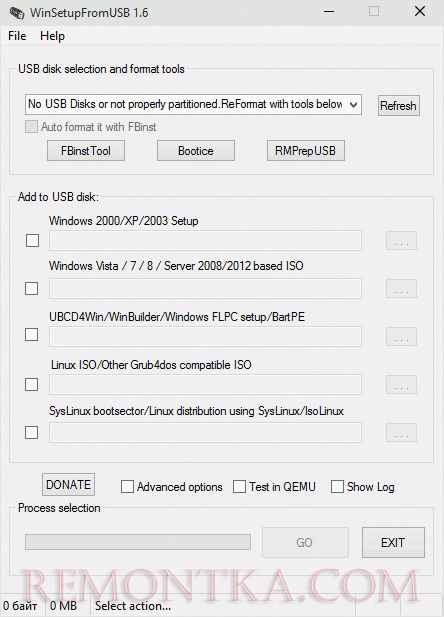Enable Windows 2000/XP/2003 Setup checkbox
The image size is (444, 617).
coord(32,240)
